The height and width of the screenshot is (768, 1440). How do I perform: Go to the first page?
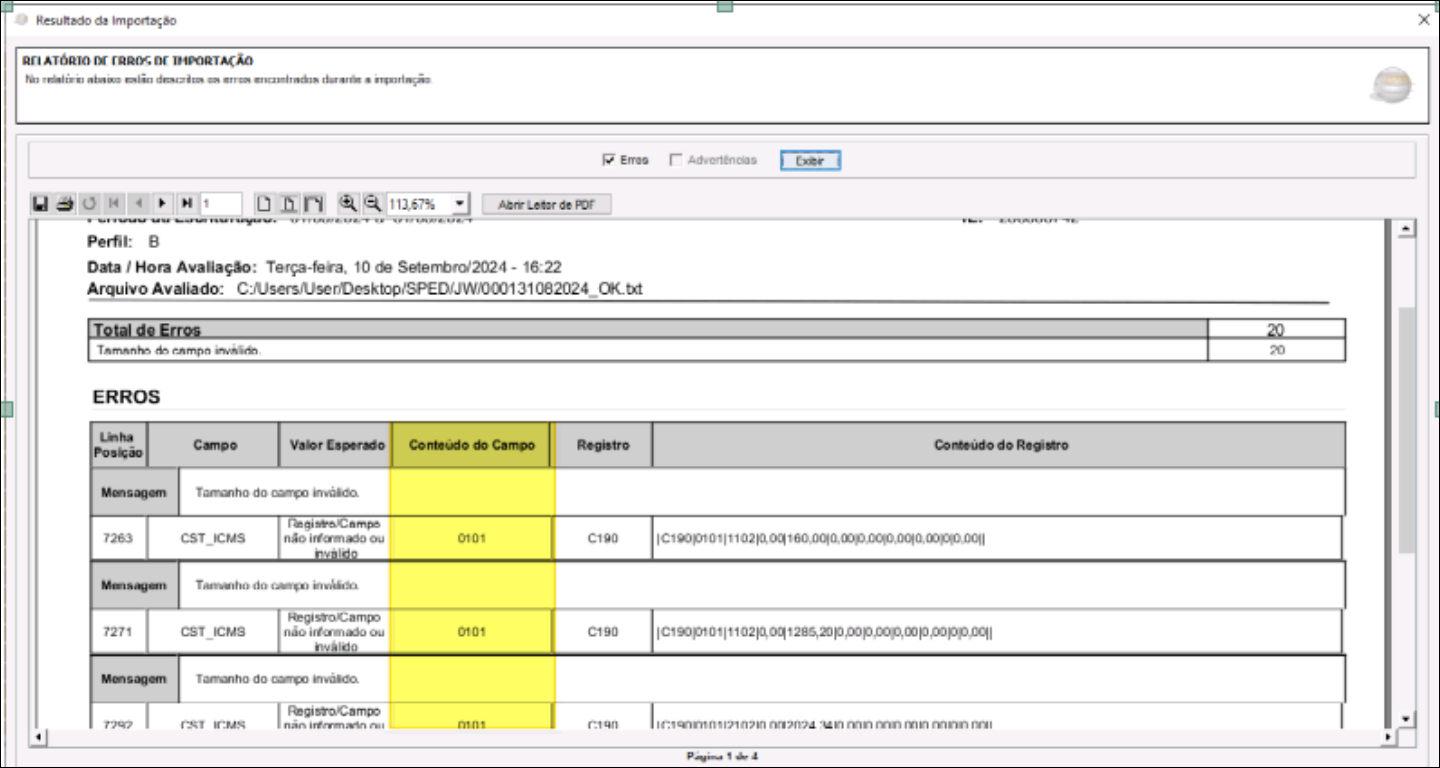point(115,204)
